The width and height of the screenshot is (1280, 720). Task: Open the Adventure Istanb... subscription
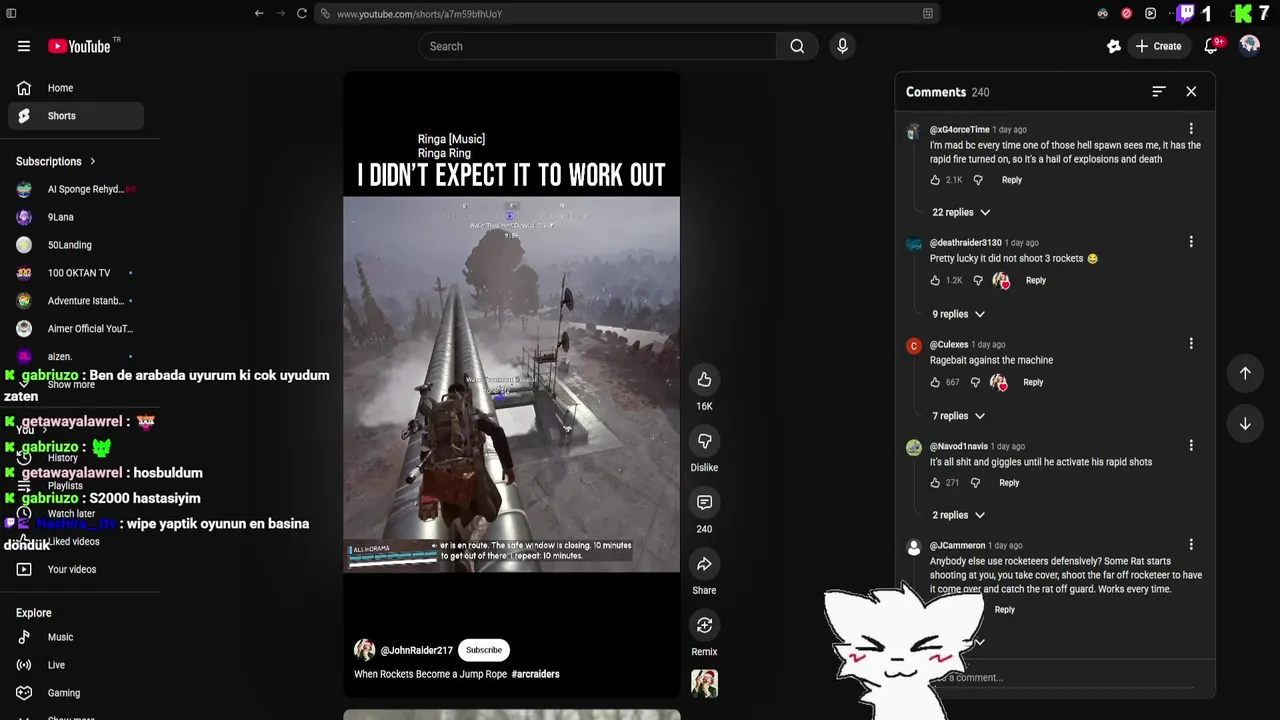click(x=76, y=301)
